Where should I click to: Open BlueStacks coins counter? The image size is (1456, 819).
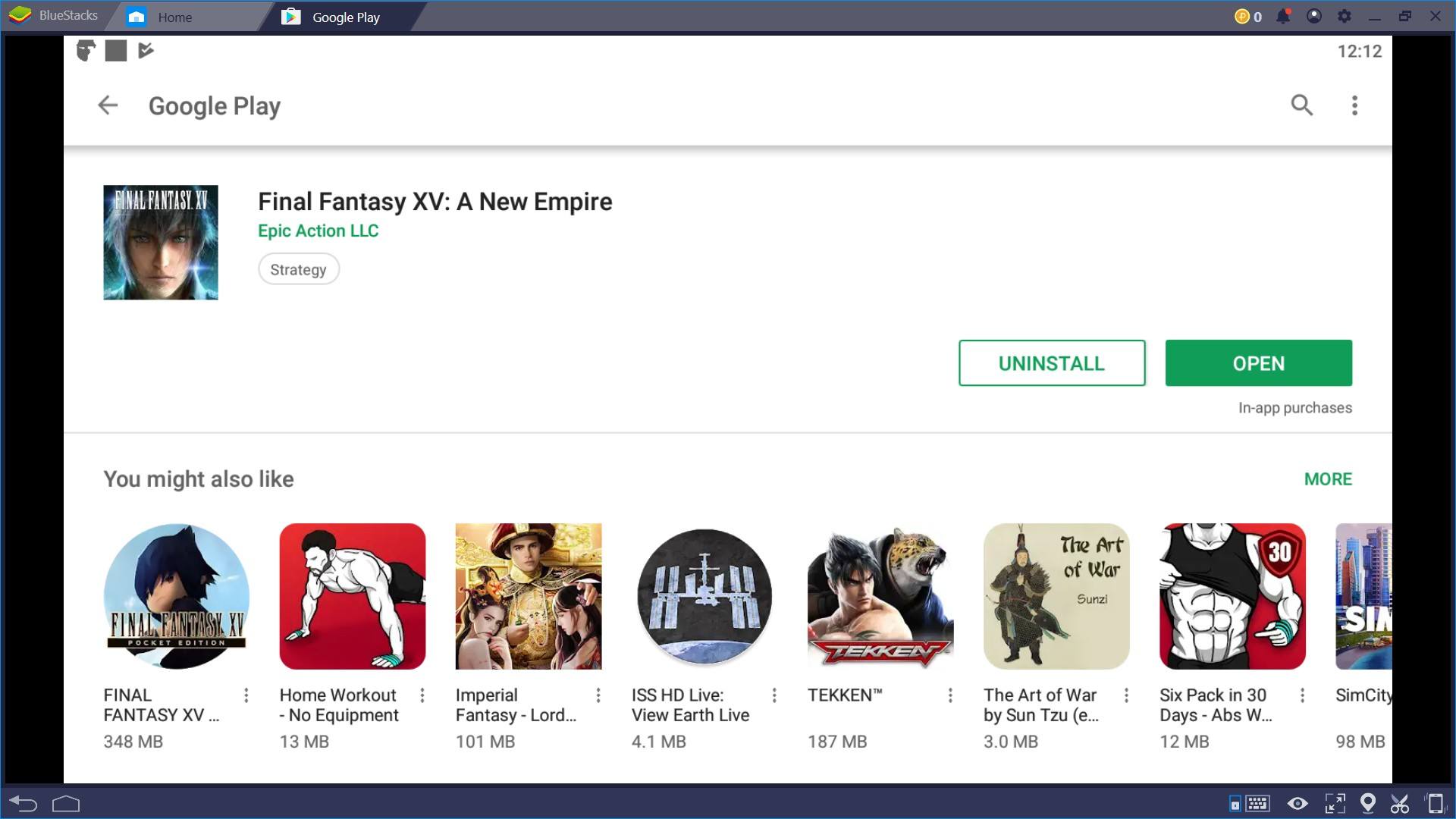click(x=1248, y=17)
